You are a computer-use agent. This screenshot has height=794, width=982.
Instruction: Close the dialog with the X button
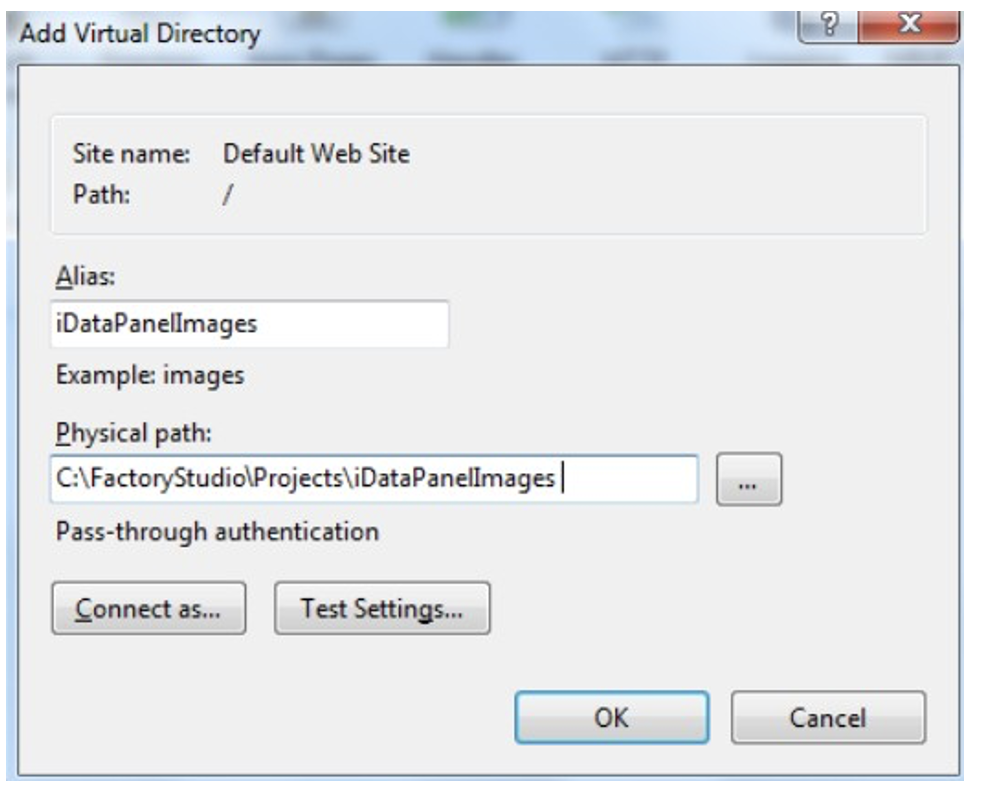coord(909,25)
